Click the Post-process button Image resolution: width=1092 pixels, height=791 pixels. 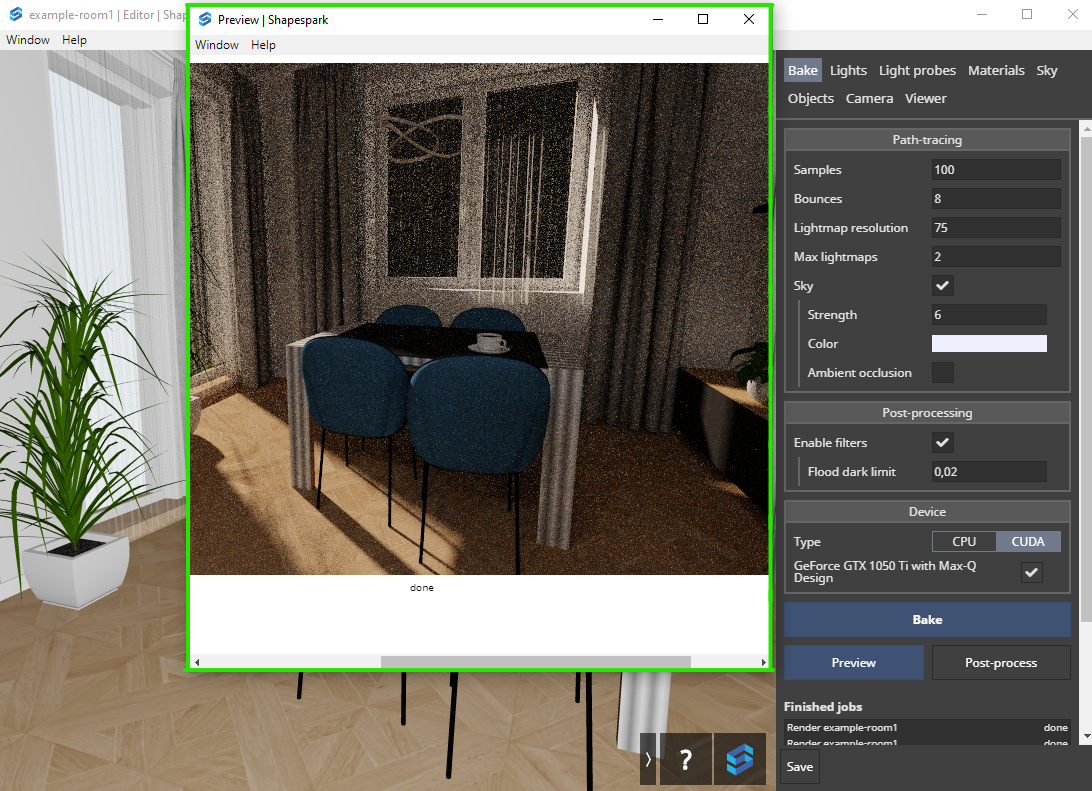coord(1001,663)
